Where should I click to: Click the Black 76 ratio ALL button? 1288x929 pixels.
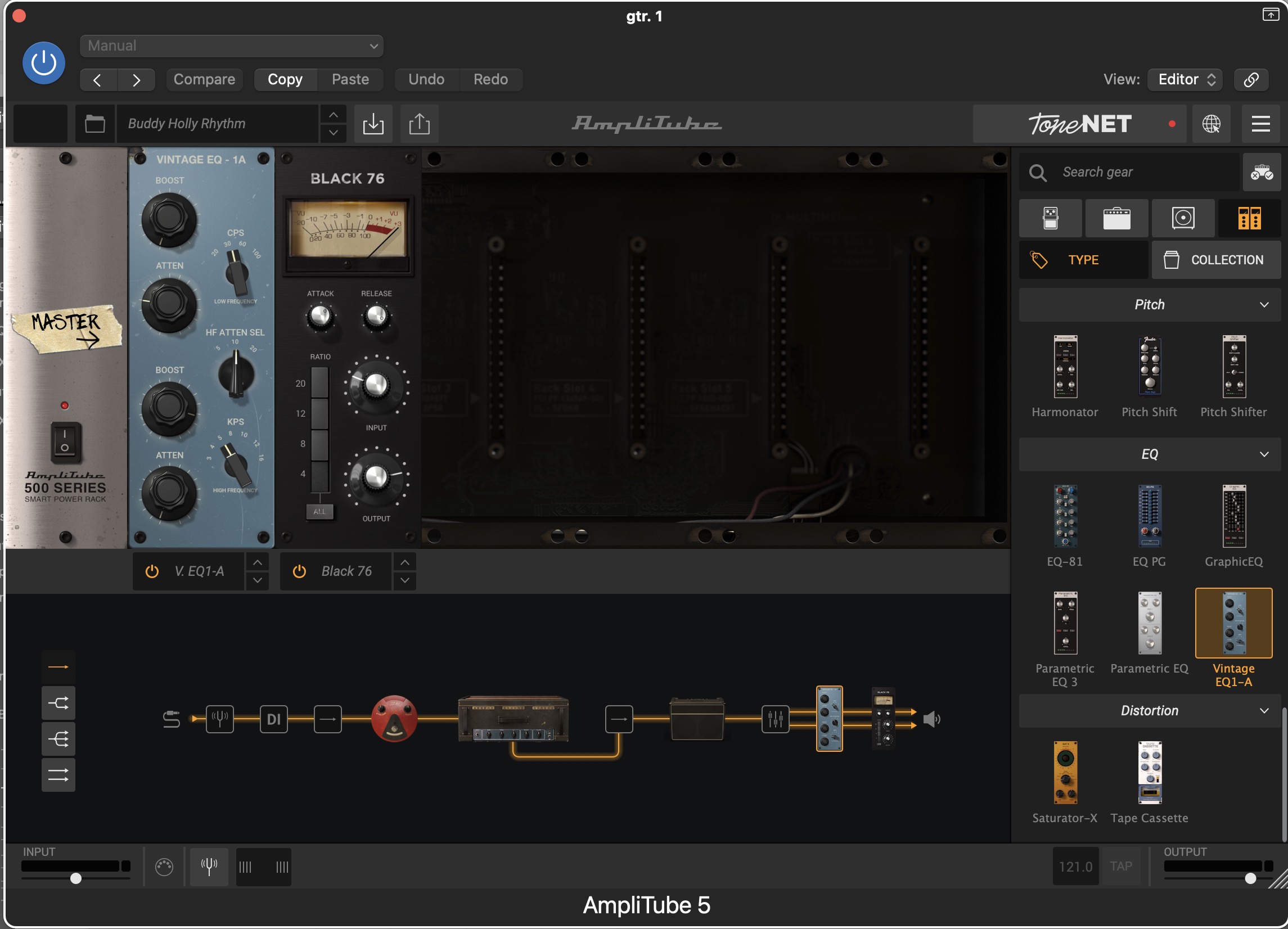click(x=319, y=512)
